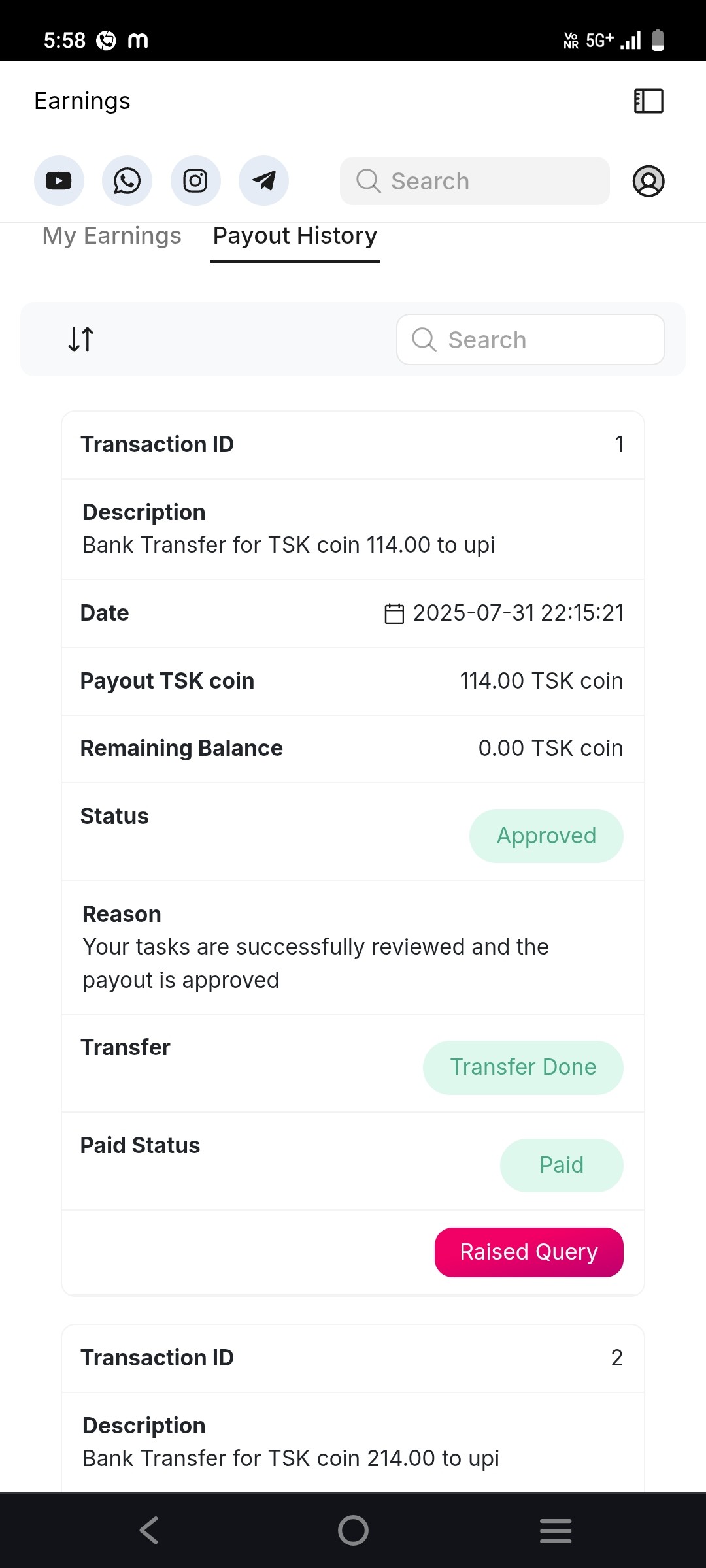
Task: Tap the Approved status badge
Action: click(546, 836)
